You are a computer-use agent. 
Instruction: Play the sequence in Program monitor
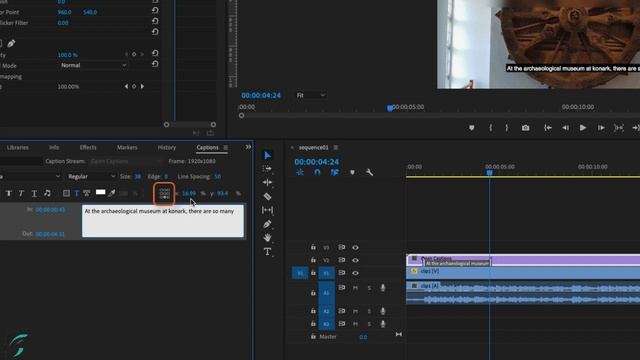pyautogui.click(x=583, y=128)
